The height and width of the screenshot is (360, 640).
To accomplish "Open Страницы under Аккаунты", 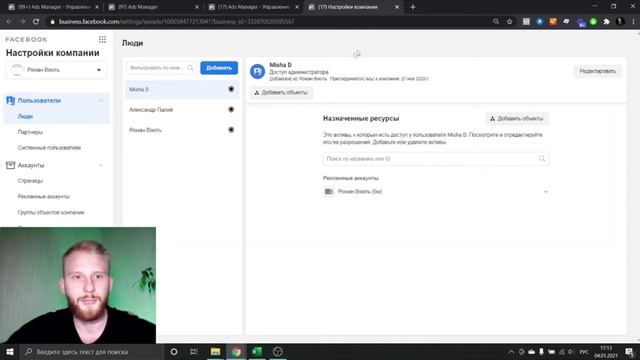I will pos(30,181).
